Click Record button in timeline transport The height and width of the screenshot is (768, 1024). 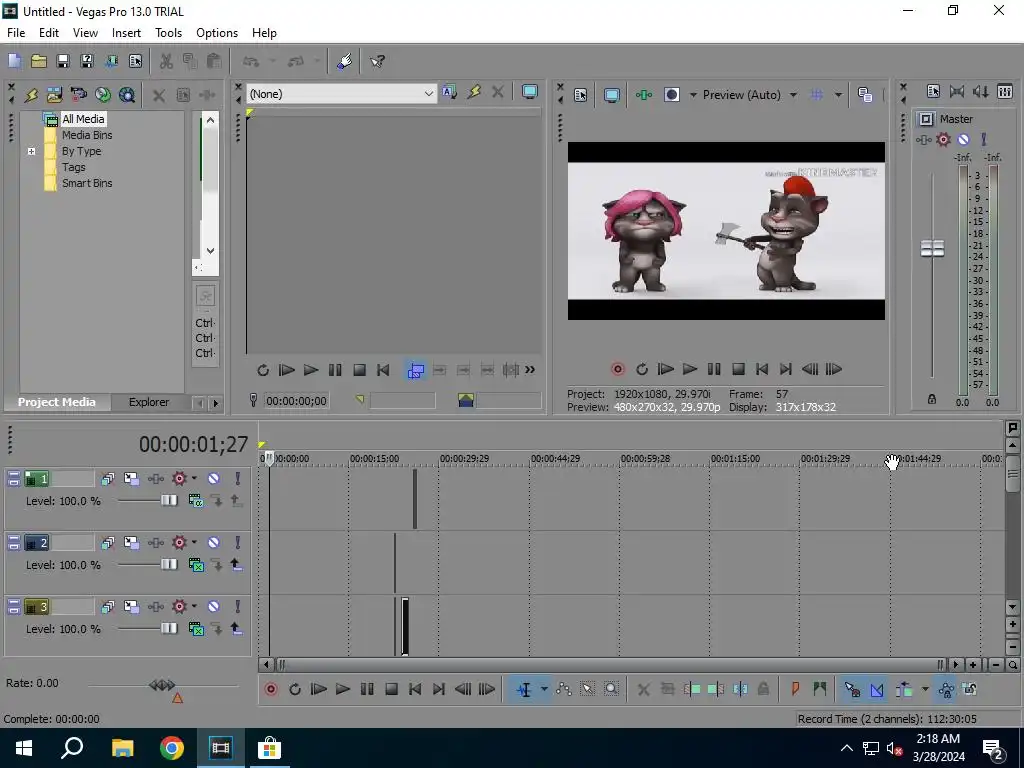[271, 690]
